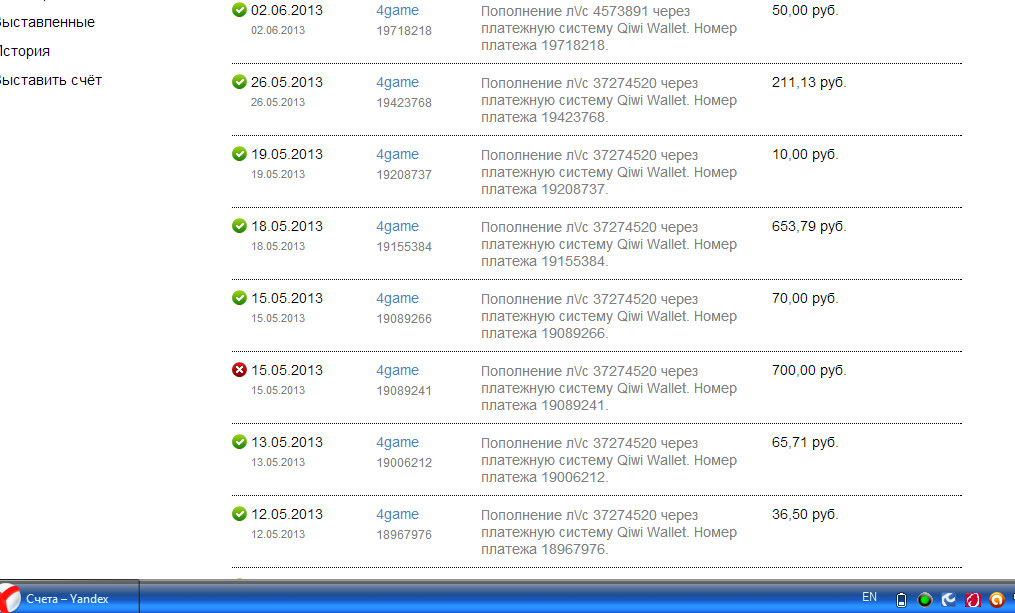Click amount 70,00 руб.
Image resolution: width=1015 pixels, height=613 pixels.
(x=805, y=298)
